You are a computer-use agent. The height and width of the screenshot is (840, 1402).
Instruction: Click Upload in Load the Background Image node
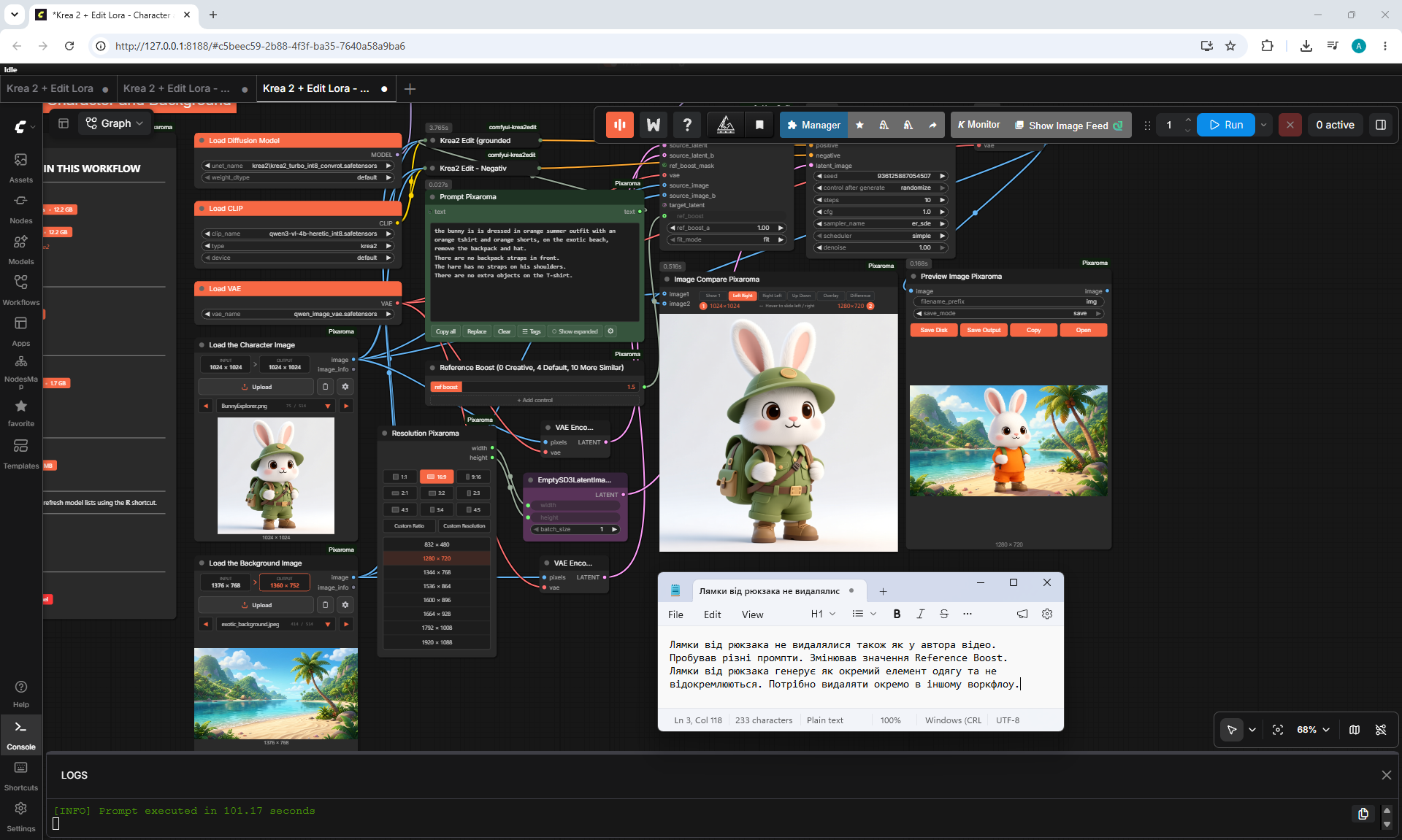point(256,605)
